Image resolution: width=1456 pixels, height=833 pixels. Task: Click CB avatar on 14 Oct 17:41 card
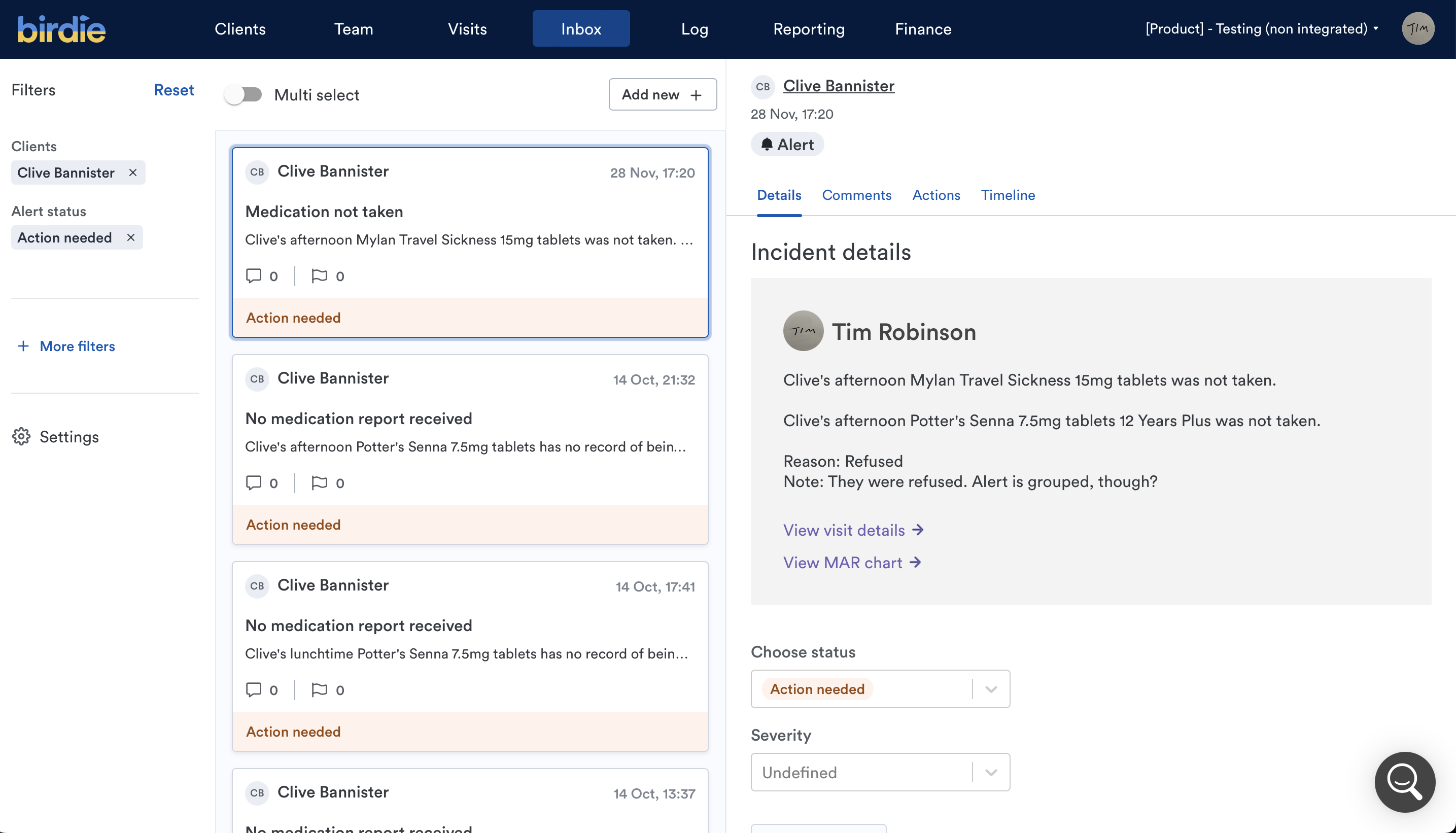257,586
